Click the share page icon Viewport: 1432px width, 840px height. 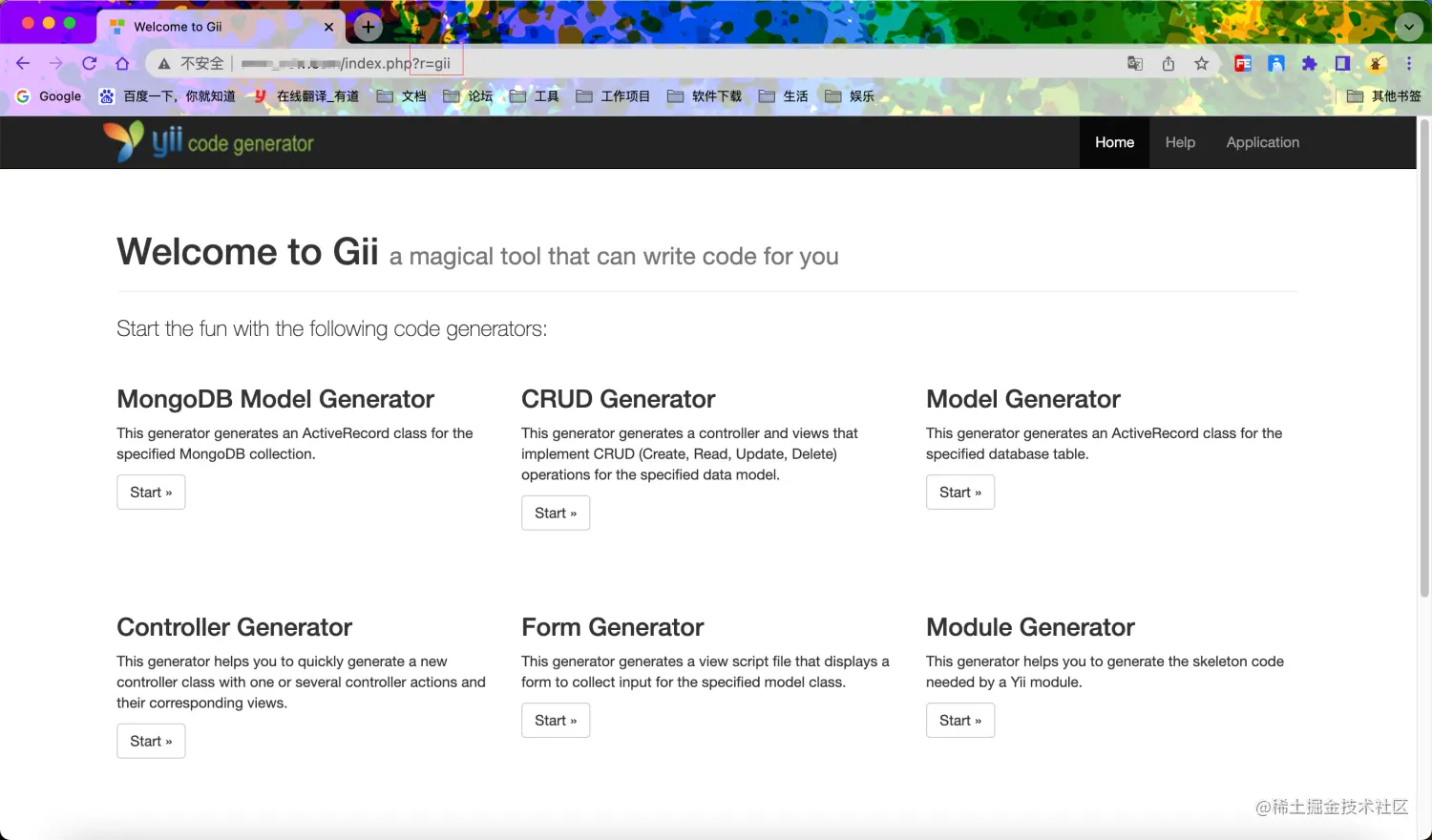coord(1169,64)
